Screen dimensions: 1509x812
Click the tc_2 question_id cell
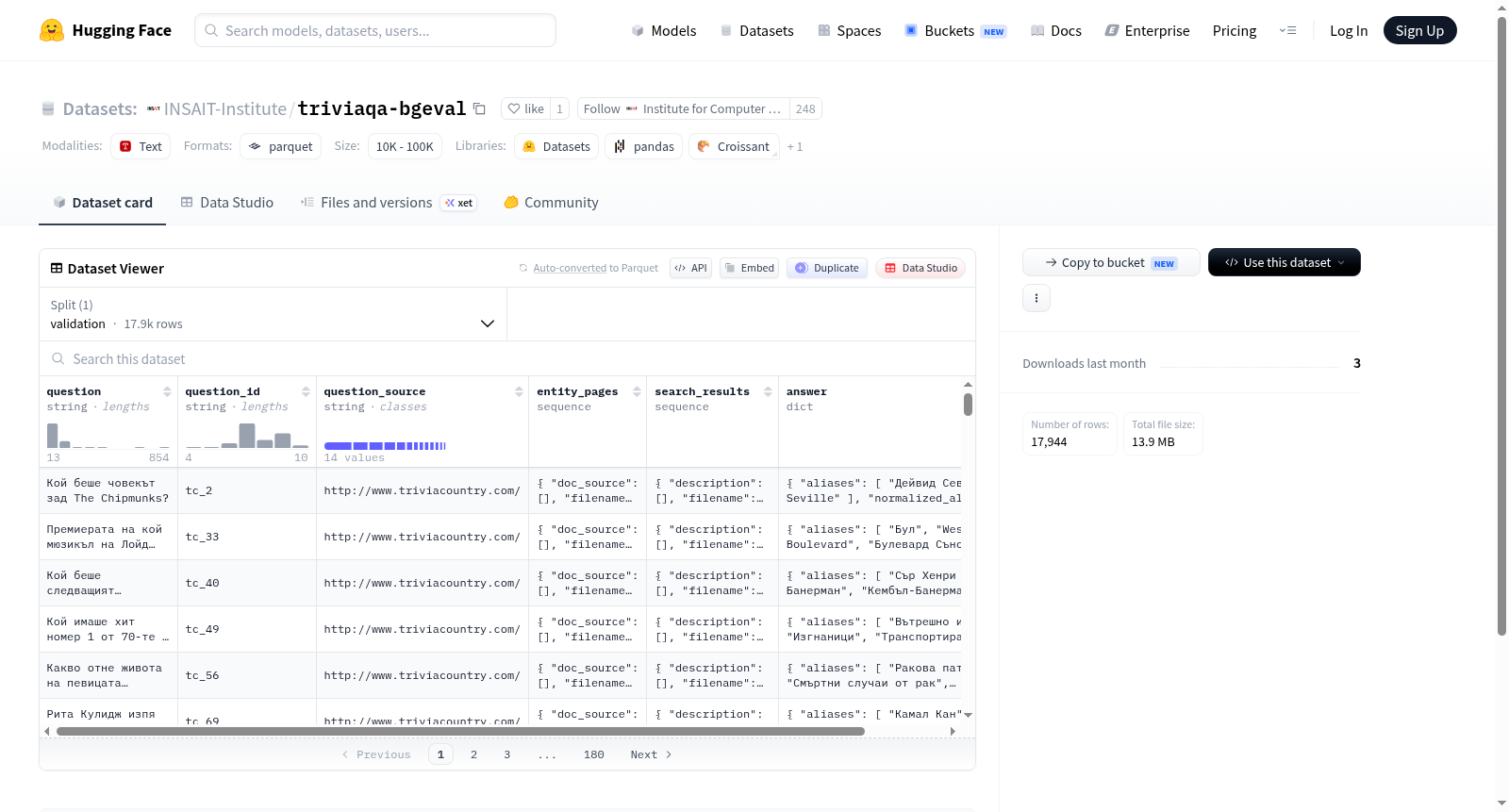247,490
